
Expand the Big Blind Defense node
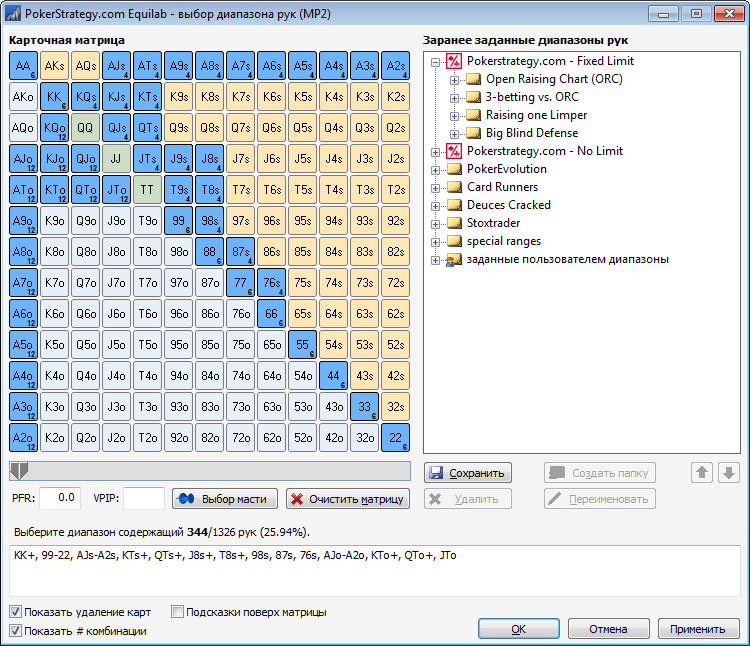coord(454,134)
